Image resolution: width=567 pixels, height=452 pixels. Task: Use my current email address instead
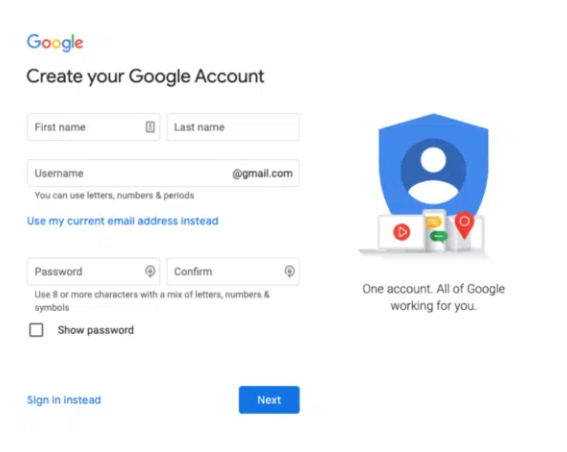pyautogui.click(x=123, y=221)
